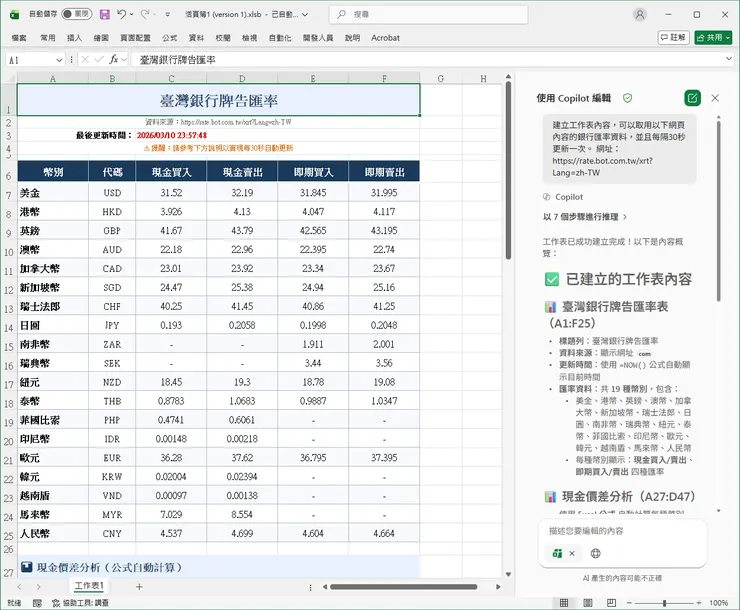Image resolution: width=740 pixels, height=610 pixels.
Task: Remove the attached workbook chip with X
Action: (572, 554)
